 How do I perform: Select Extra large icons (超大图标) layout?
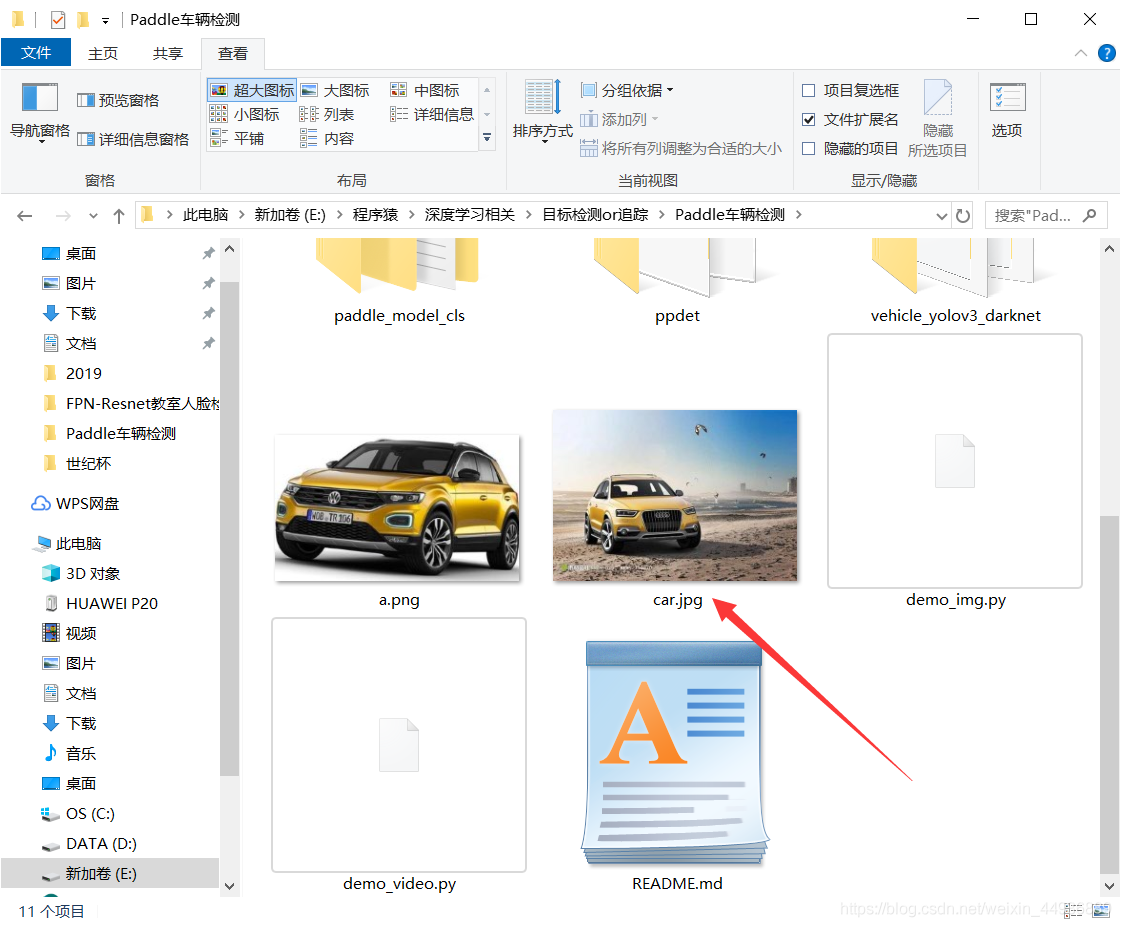click(252, 90)
